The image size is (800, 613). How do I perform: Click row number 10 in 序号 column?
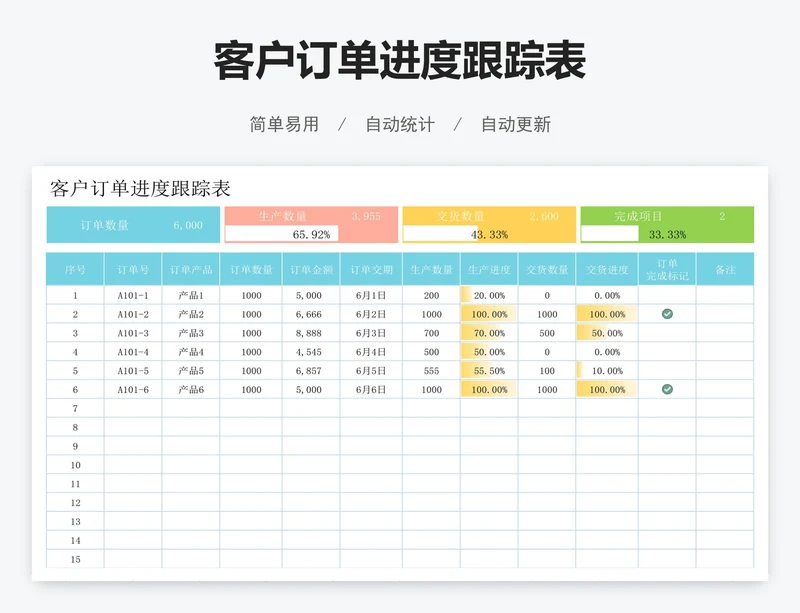click(x=75, y=465)
